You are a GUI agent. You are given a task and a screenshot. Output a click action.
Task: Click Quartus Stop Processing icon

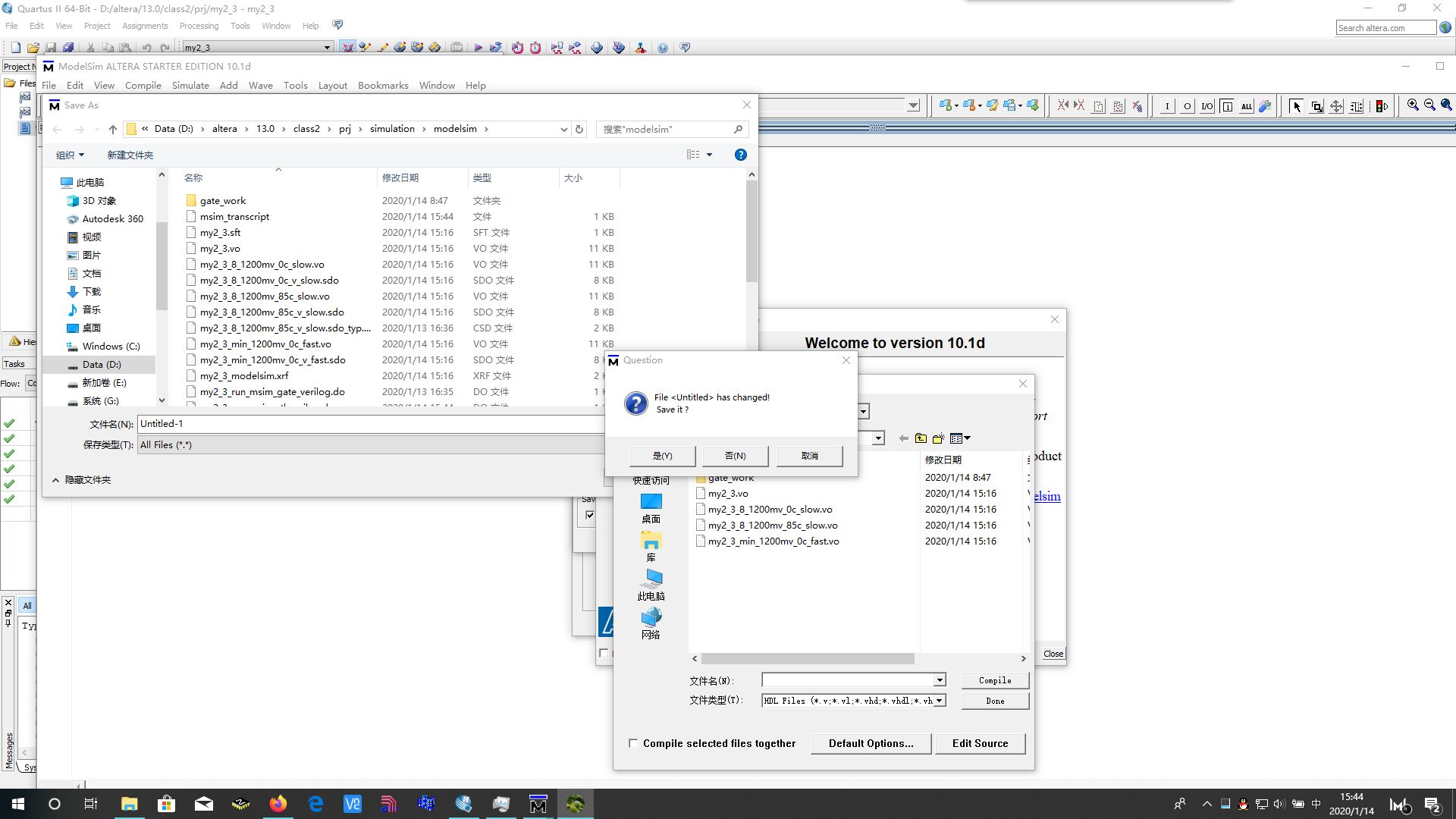click(x=456, y=48)
